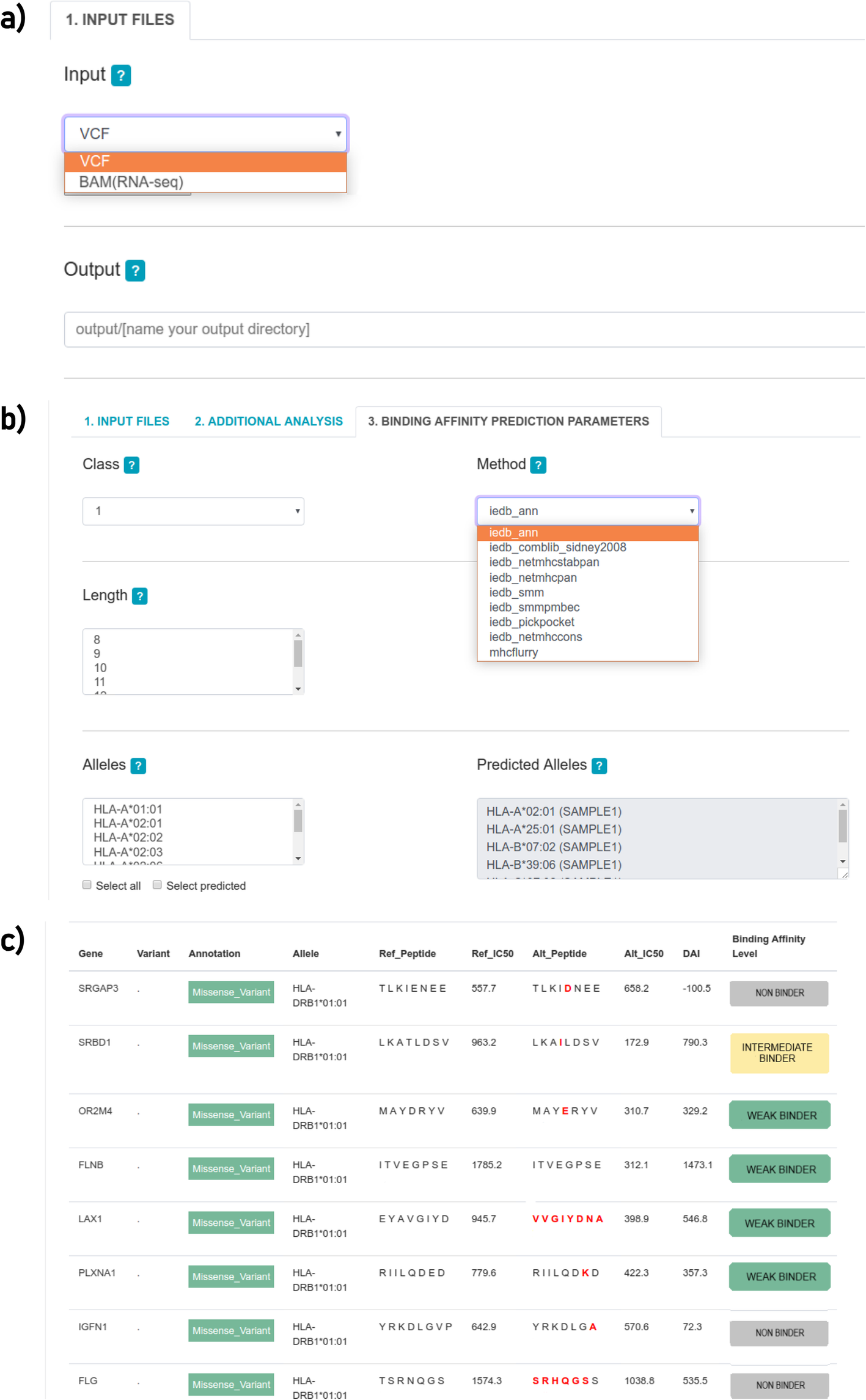Select HLA-A*02:03 in the Alleles list

(188, 852)
